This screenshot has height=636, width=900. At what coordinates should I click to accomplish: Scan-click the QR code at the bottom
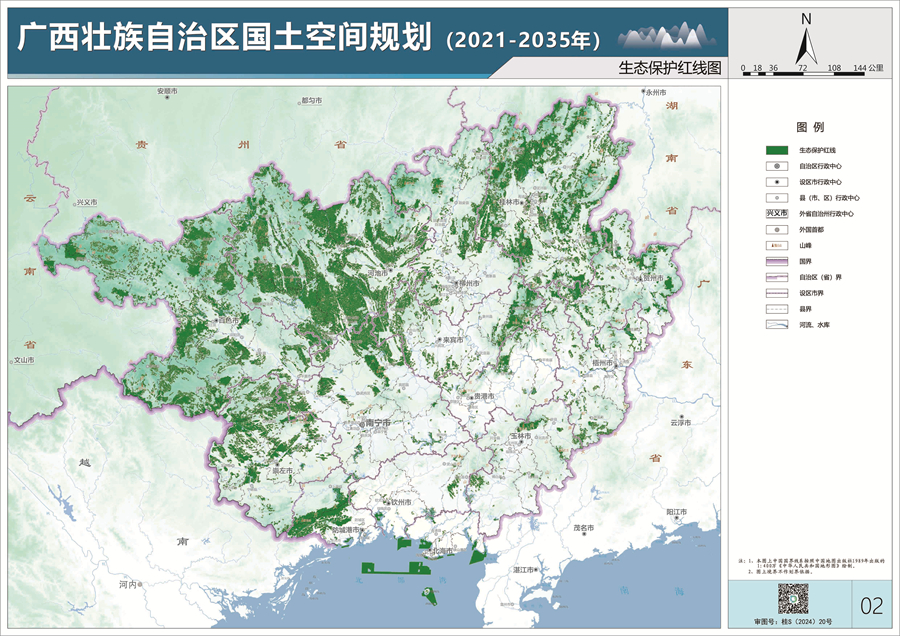click(795, 597)
